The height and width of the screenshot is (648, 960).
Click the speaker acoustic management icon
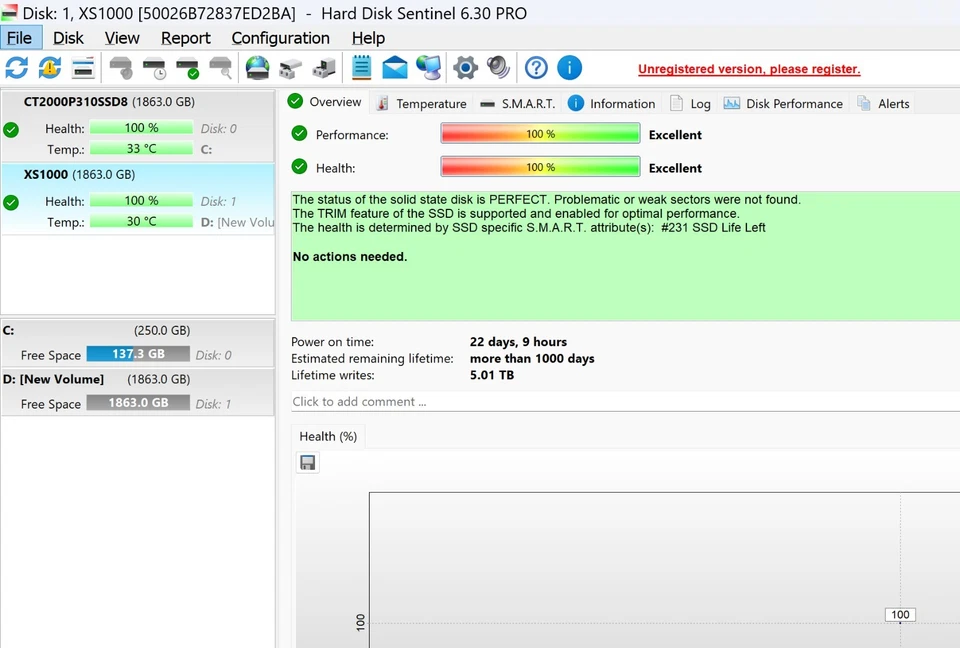[x=498, y=67]
